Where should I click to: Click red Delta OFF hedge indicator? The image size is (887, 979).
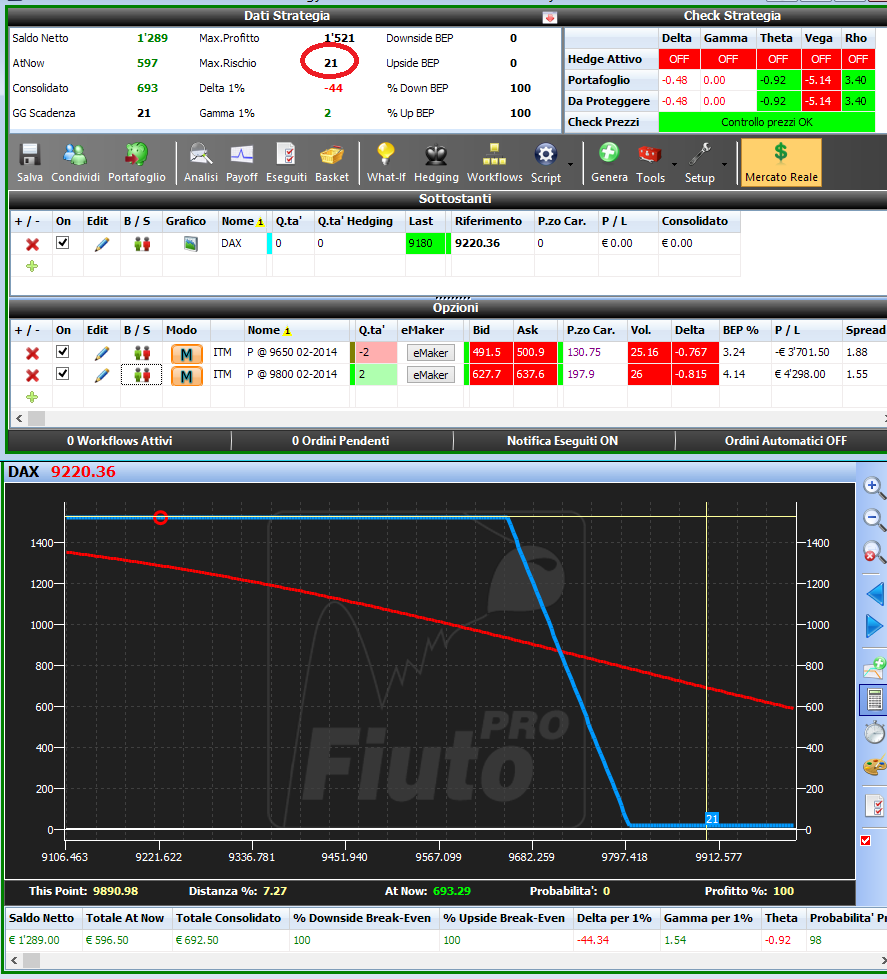(679, 59)
